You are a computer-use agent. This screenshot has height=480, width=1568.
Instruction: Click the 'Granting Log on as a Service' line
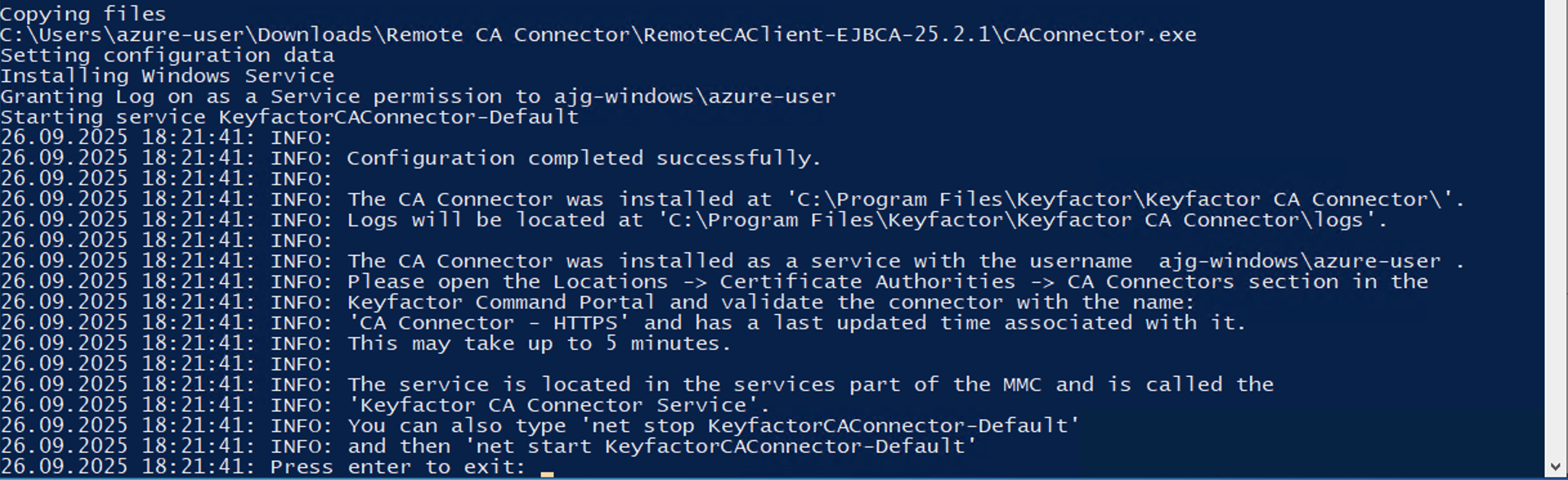[x=417, y=97]
